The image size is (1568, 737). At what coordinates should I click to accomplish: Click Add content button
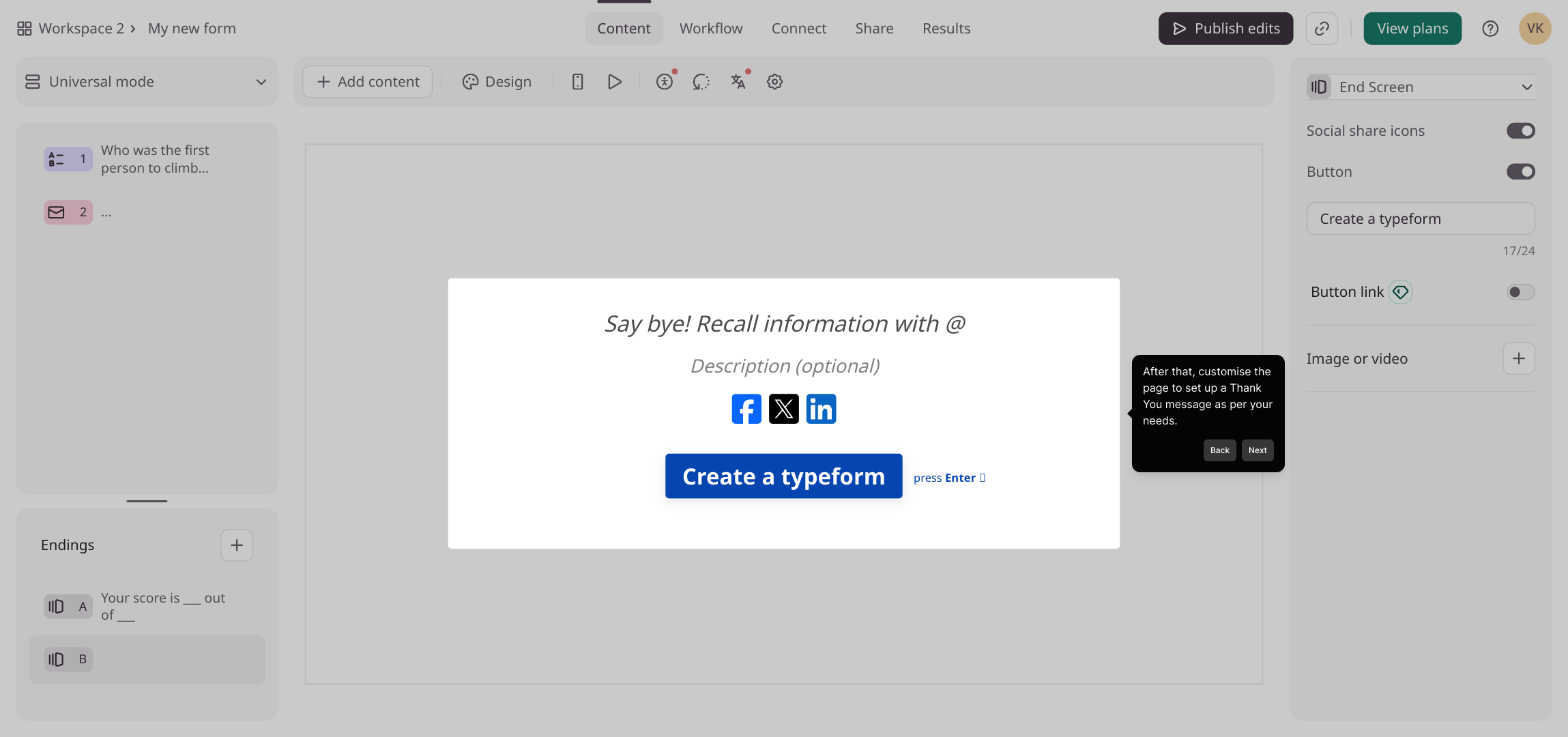coord(368,82)
